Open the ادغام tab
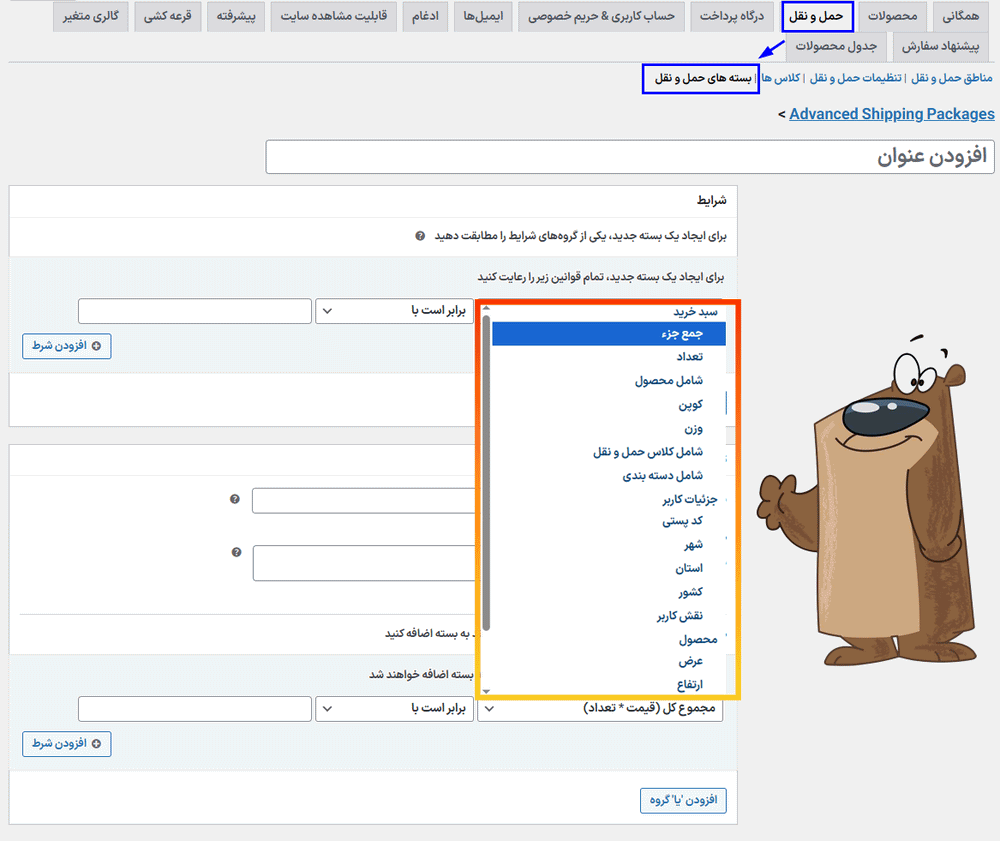Screen dimensions: 1000x841 coord(425,16)
